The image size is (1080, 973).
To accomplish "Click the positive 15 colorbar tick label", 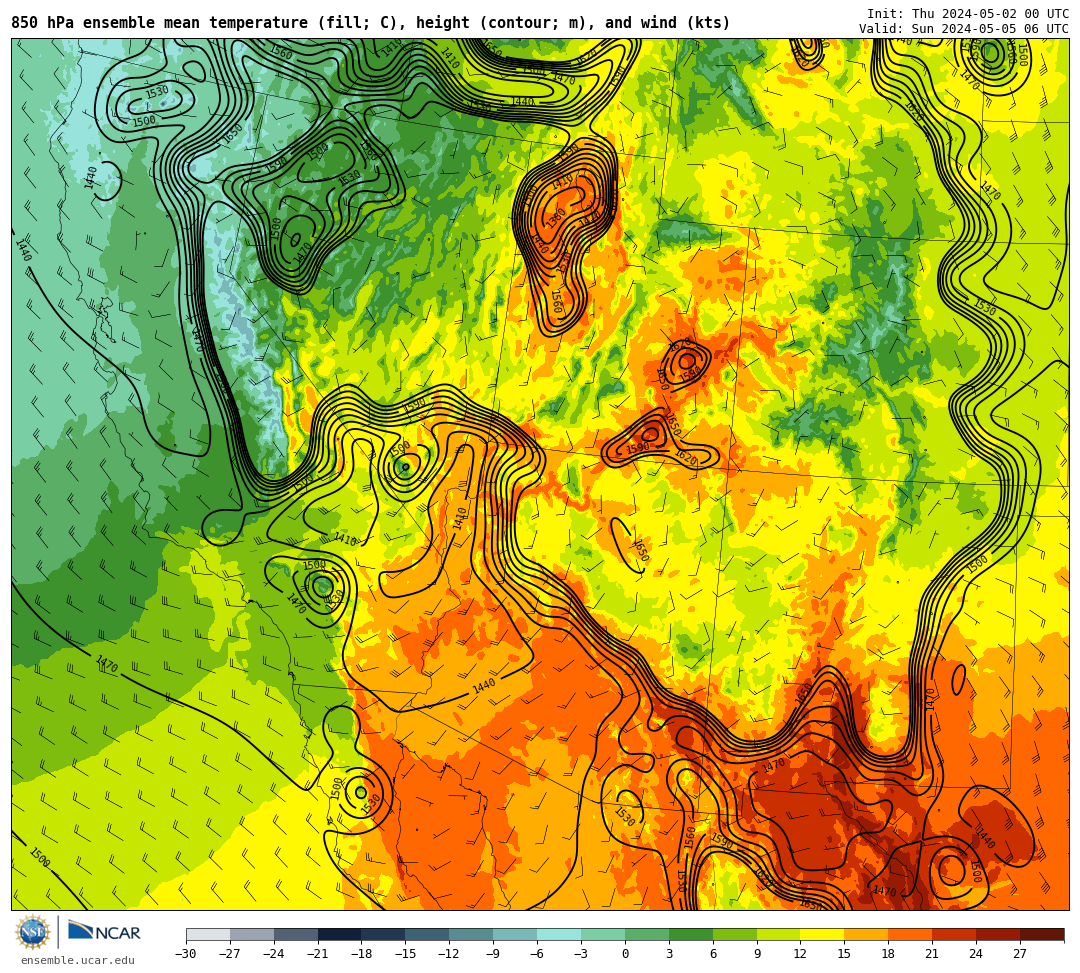I will pos(844,954).
